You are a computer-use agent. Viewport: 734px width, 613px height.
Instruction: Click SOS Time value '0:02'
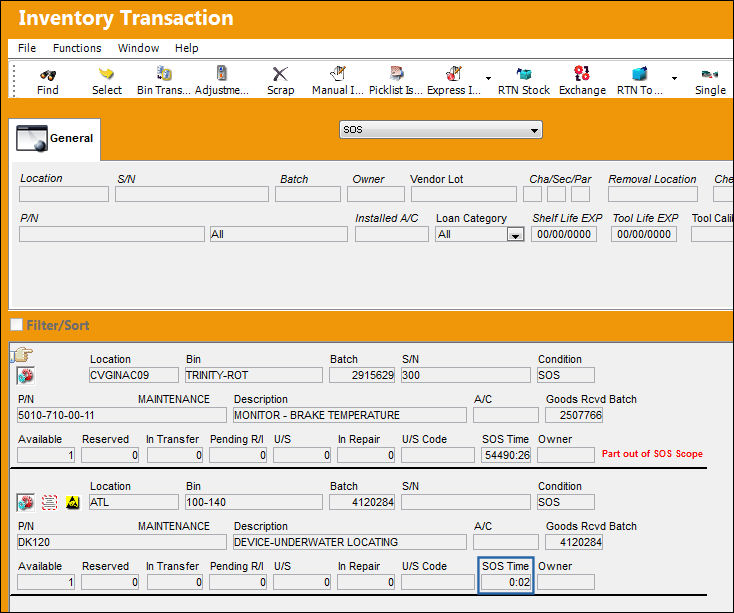point(506,582)
